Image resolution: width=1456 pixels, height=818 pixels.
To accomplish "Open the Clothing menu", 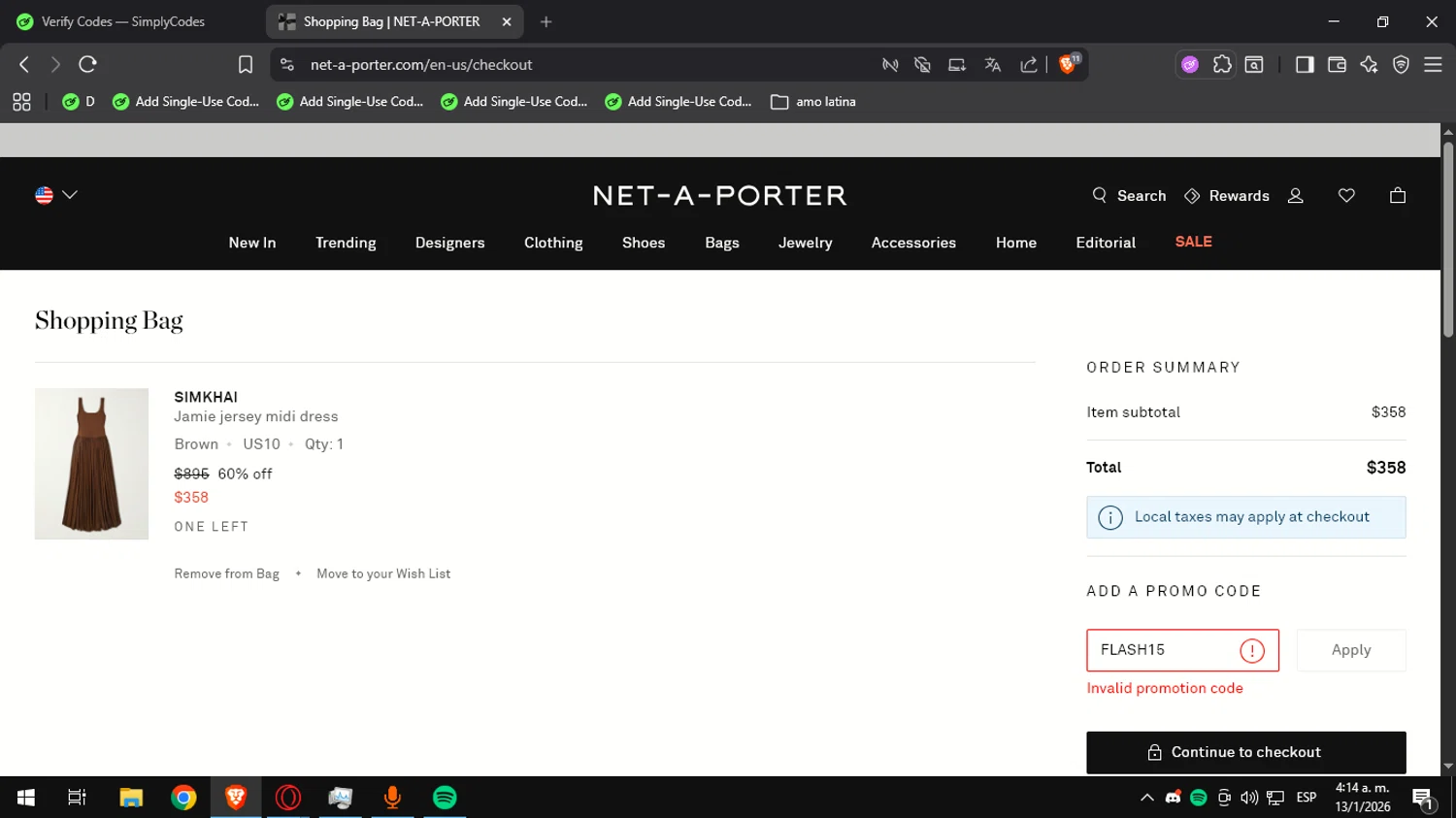I will click(x=553, y=243).
